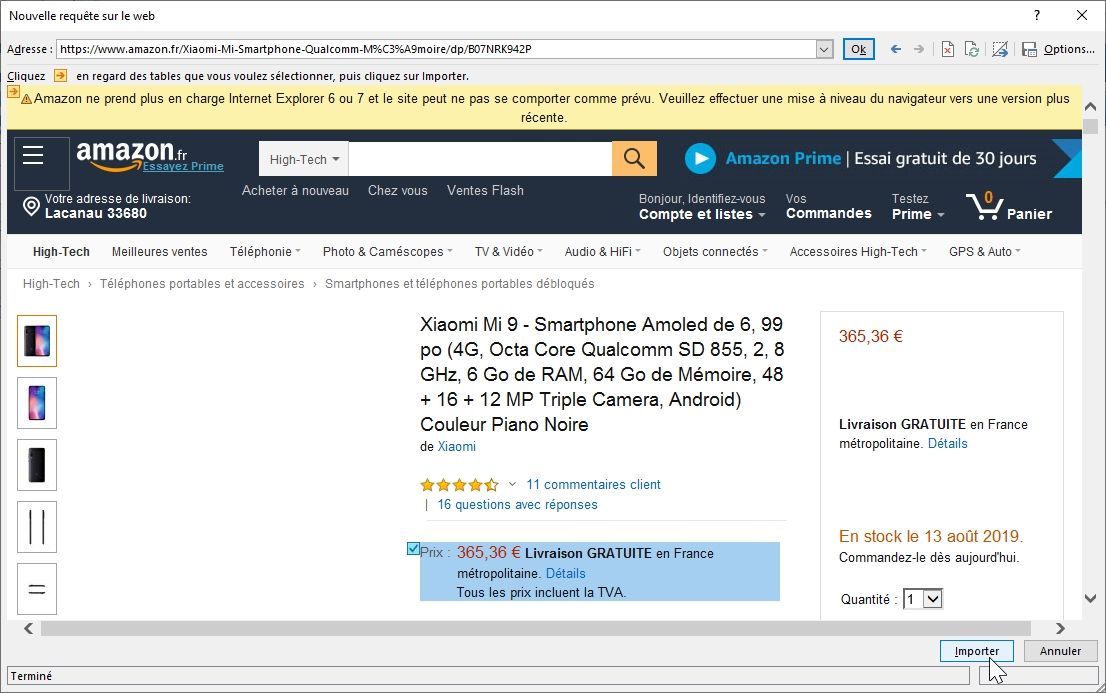Open the Options... dialog
Screen dimensions: 1106x693
coord(1069,49)
